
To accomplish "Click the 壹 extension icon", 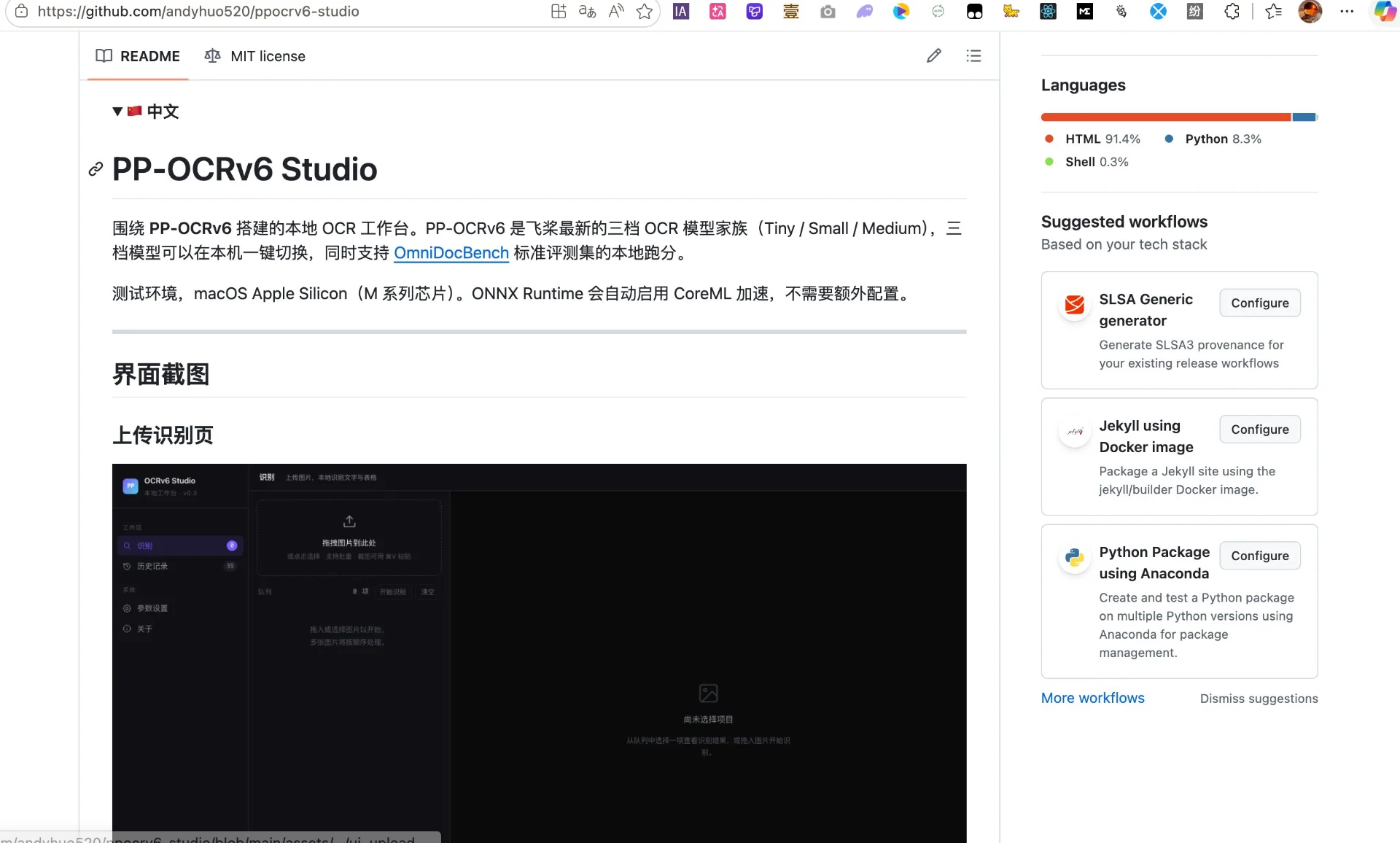I will tap(791, 11).
